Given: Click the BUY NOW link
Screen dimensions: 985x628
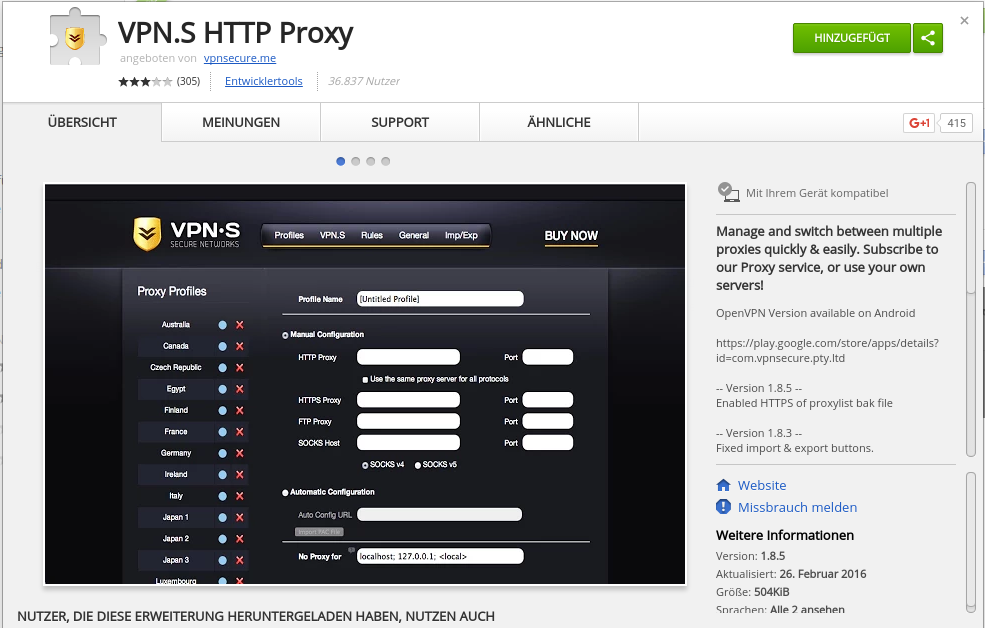Looking at the screenshot, I should pyautogui.click(x=571, y=236).
